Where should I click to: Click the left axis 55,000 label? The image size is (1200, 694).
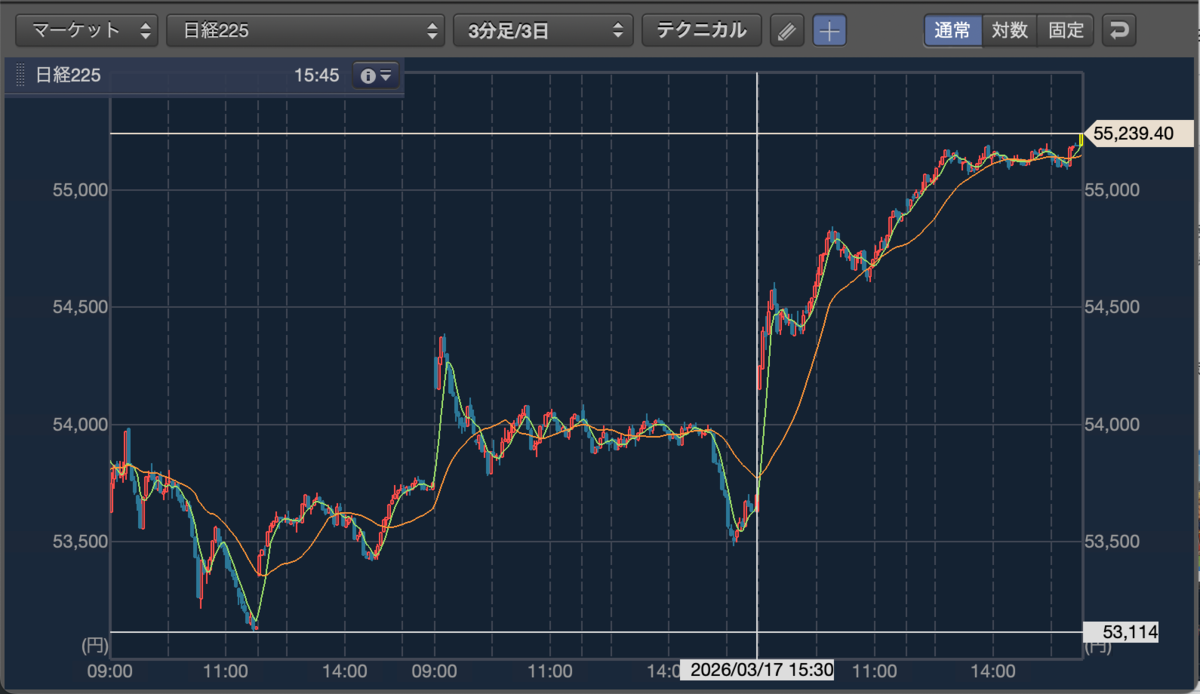[x=79, y=190]
